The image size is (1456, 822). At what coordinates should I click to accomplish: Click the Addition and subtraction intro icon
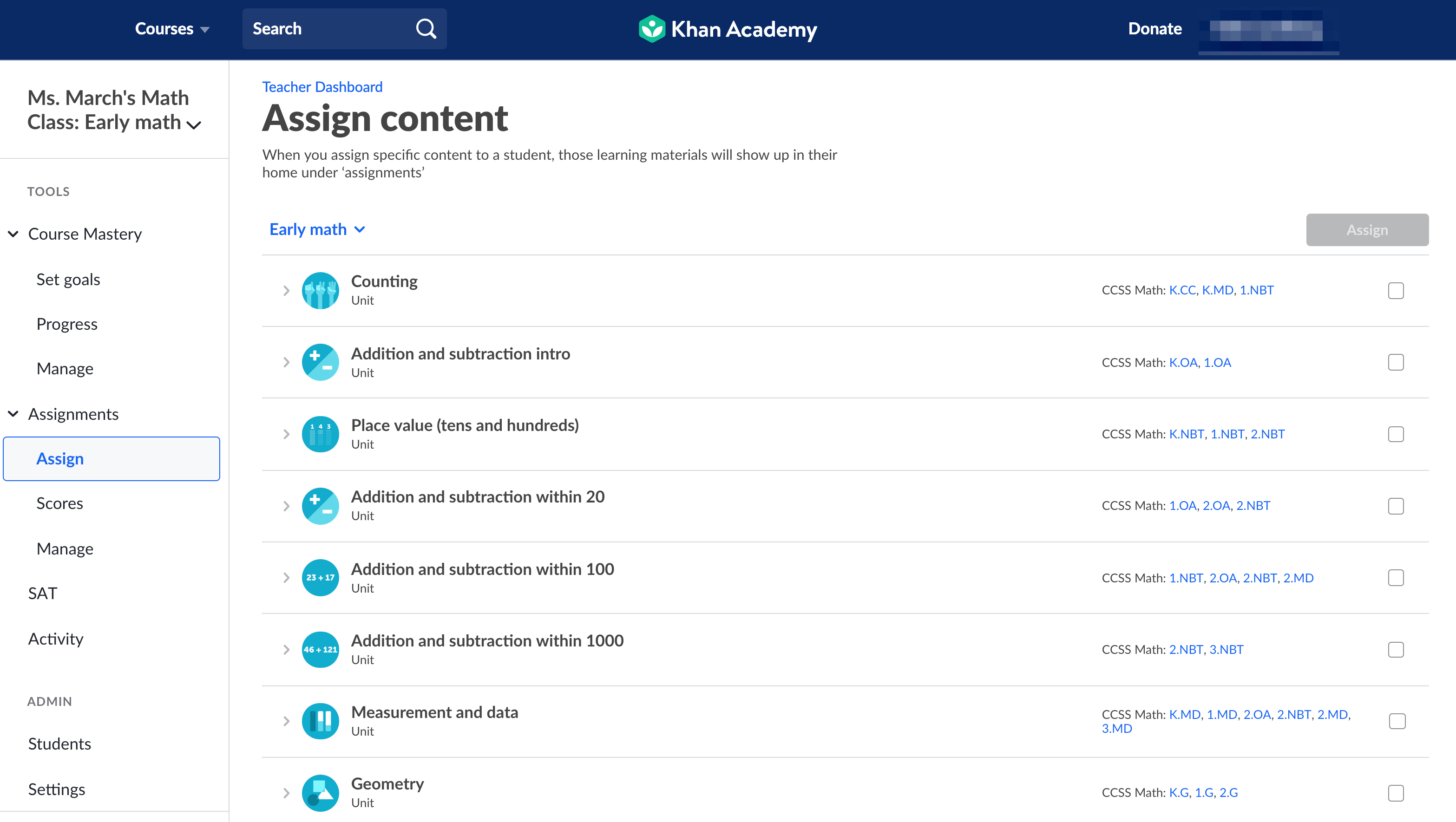(321, 362)
